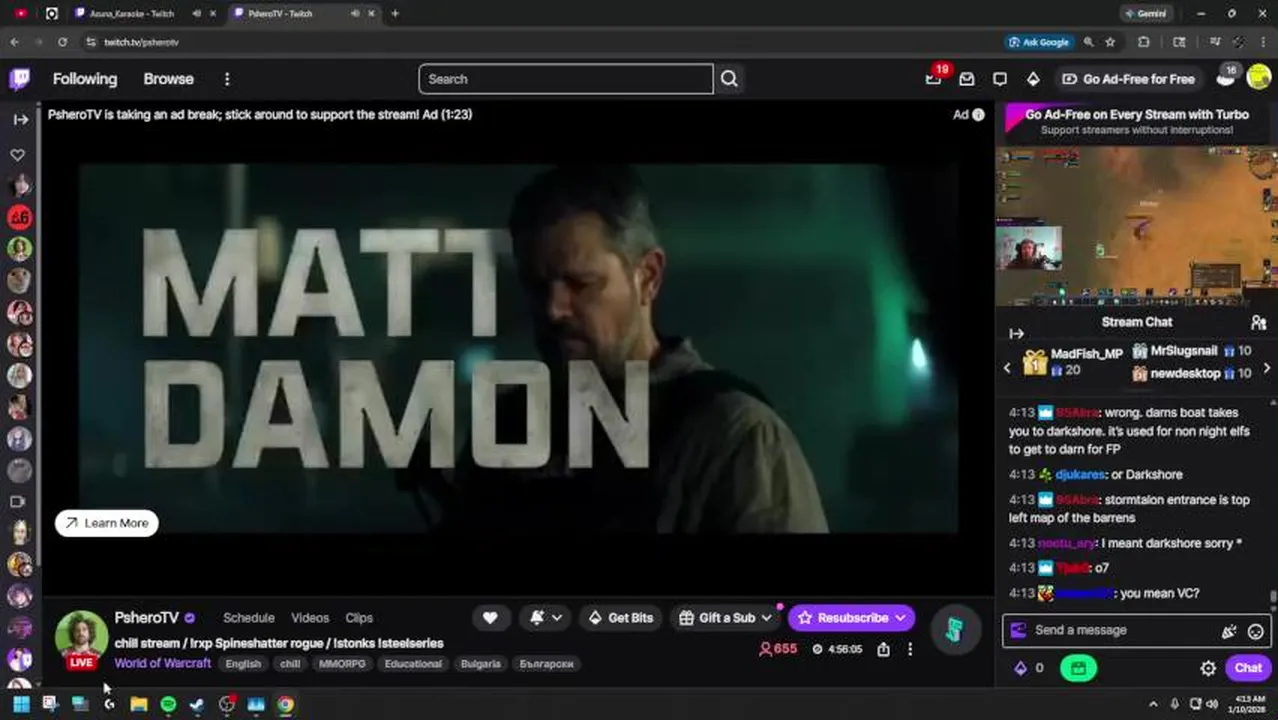Click the Get Bits button
This screenshot has height=720, width=1278.
tap(620, 618)
